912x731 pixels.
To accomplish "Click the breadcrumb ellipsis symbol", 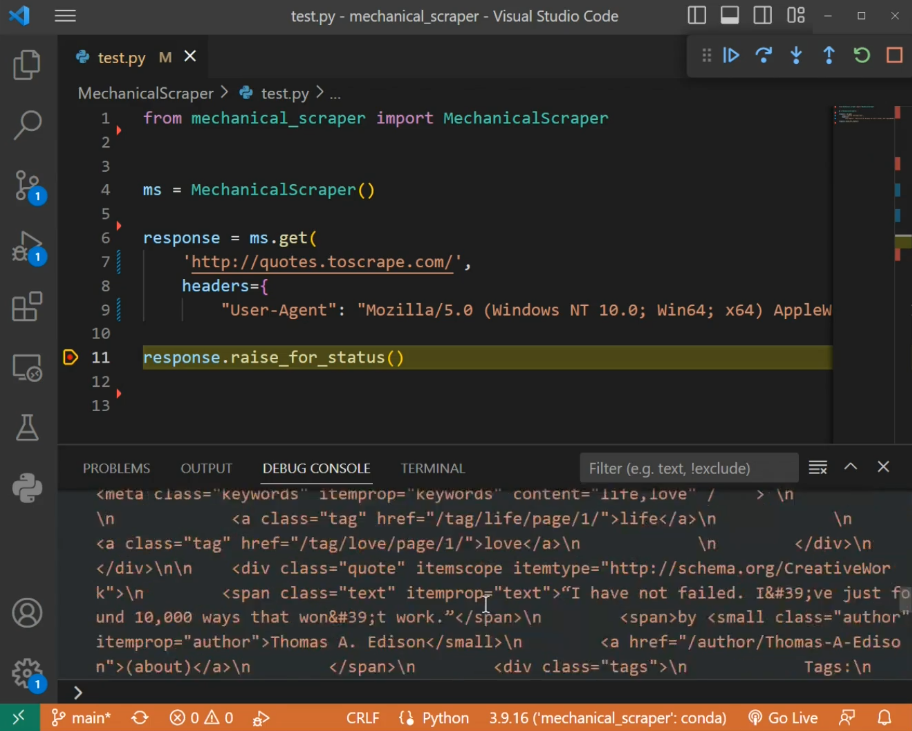I will [x=335, y=94].
